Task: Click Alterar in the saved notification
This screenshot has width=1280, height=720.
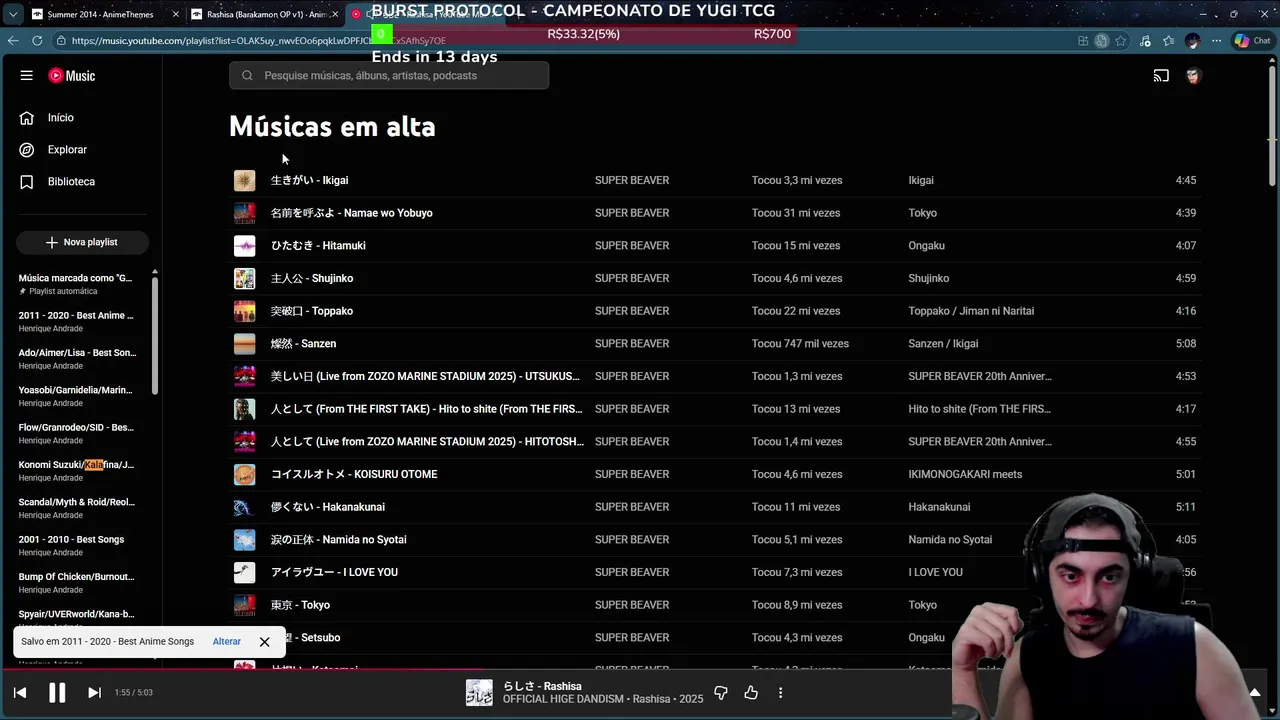Action: [x=227, y=641]
